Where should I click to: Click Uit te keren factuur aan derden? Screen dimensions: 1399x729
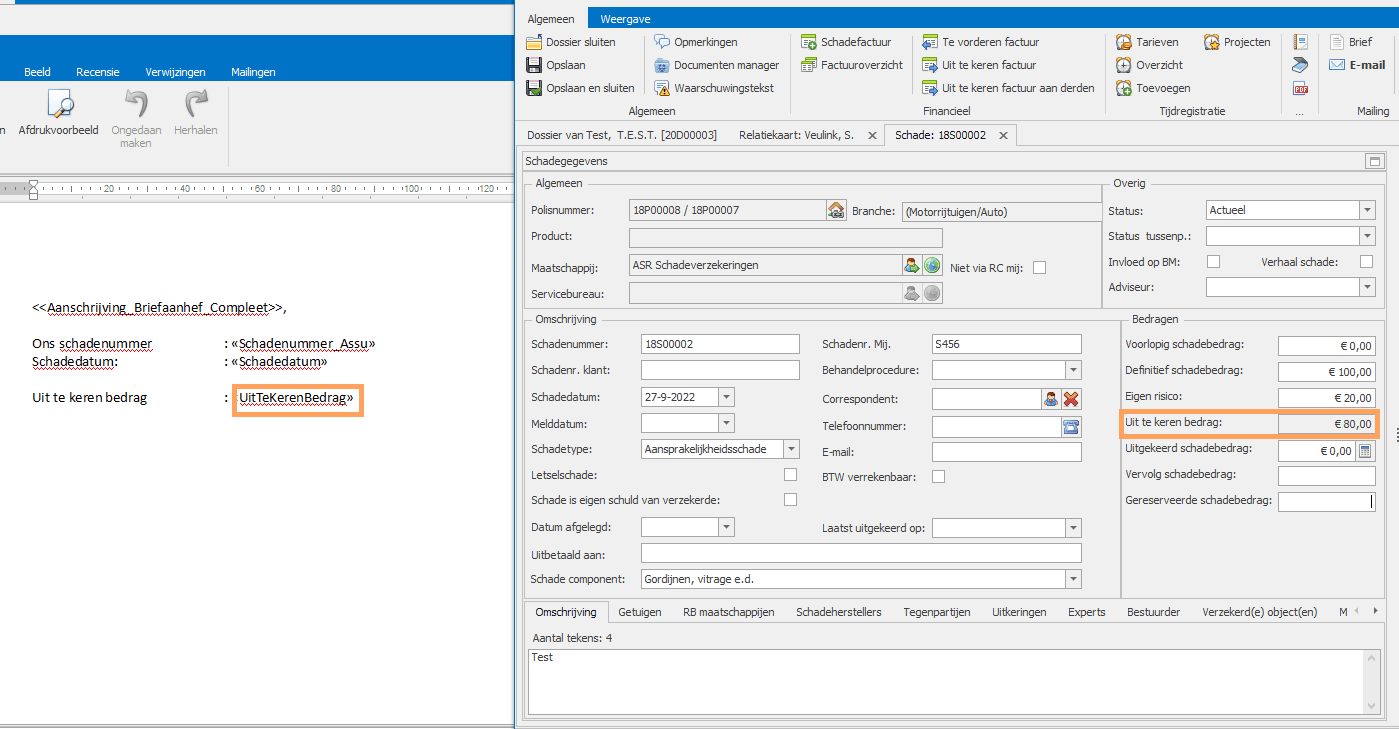pos(1008,88)
